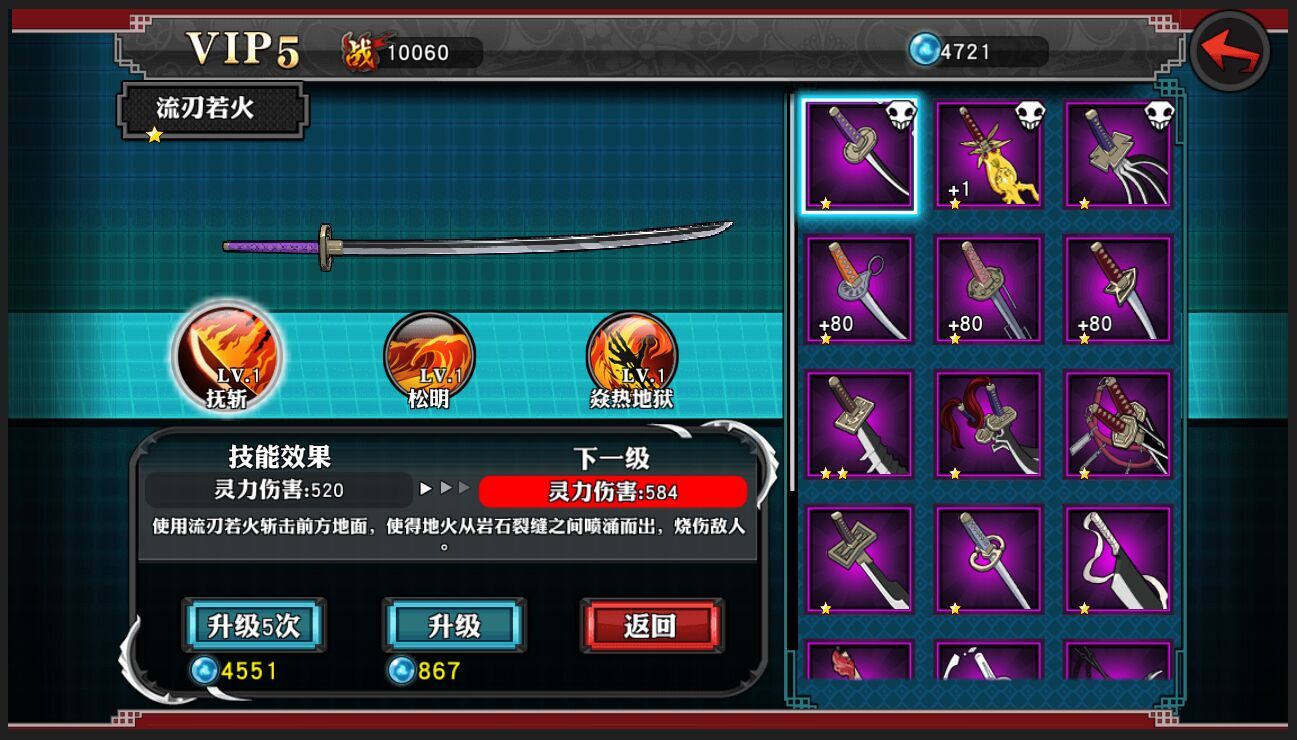Viewport: 1297px width, 740px height.
Task: Pick the claw-bladed sword with skull badge
Action: pyautogui.click(x=1118, y=156)
